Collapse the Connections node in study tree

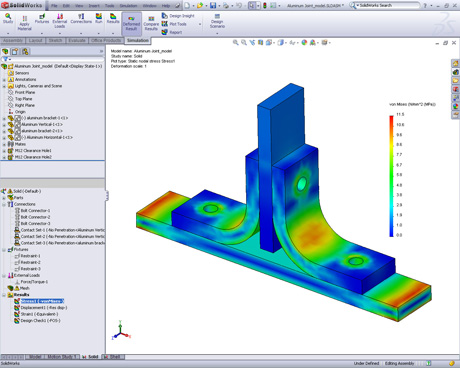4,204
